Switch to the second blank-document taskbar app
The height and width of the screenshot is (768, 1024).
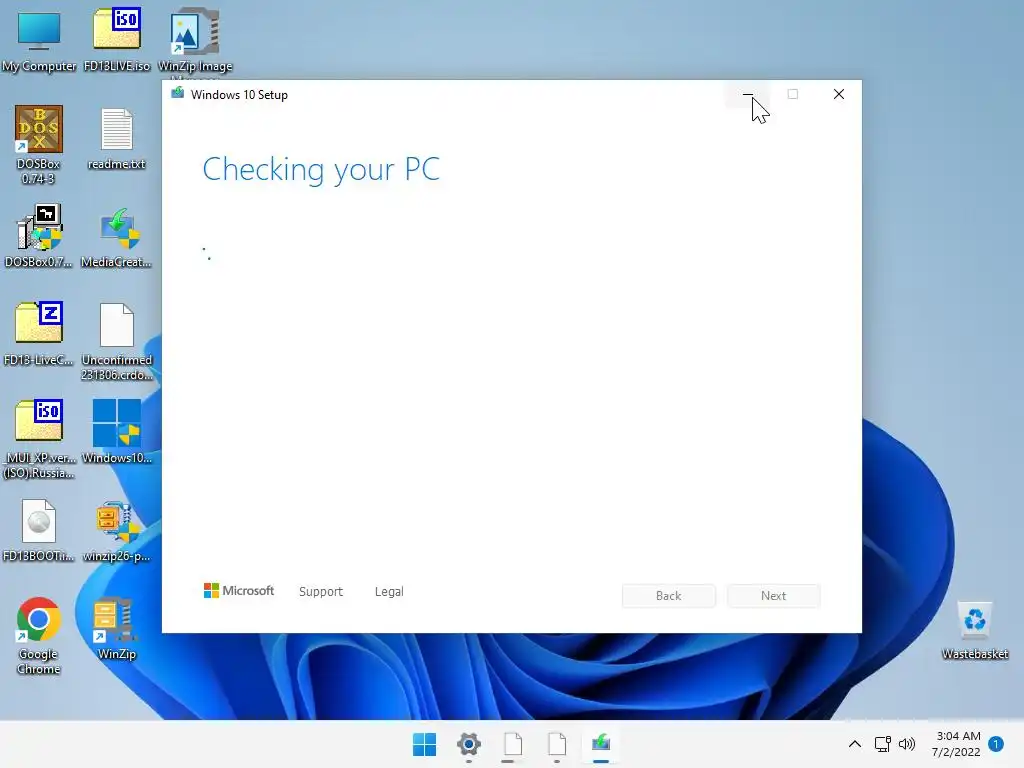point(557,744)
